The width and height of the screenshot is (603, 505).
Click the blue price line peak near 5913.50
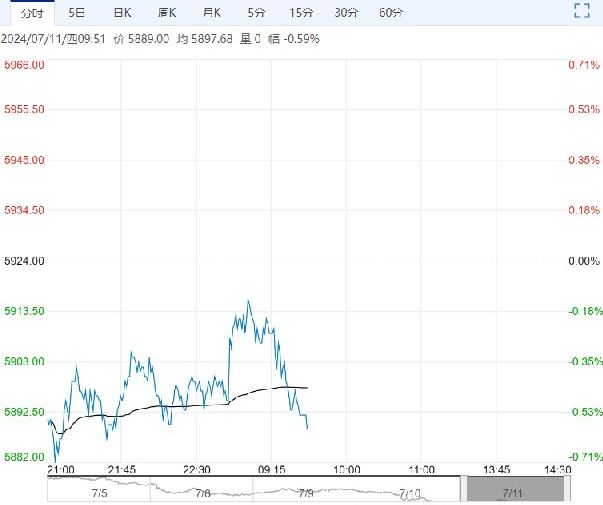tap(247, 301)
